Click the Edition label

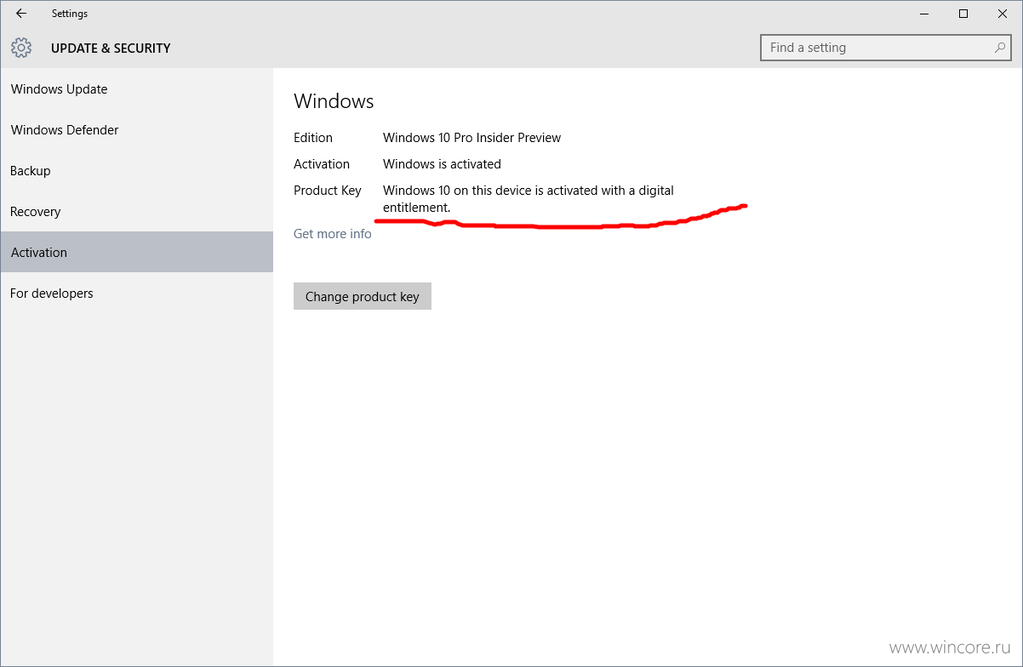(x=313, y=138)
